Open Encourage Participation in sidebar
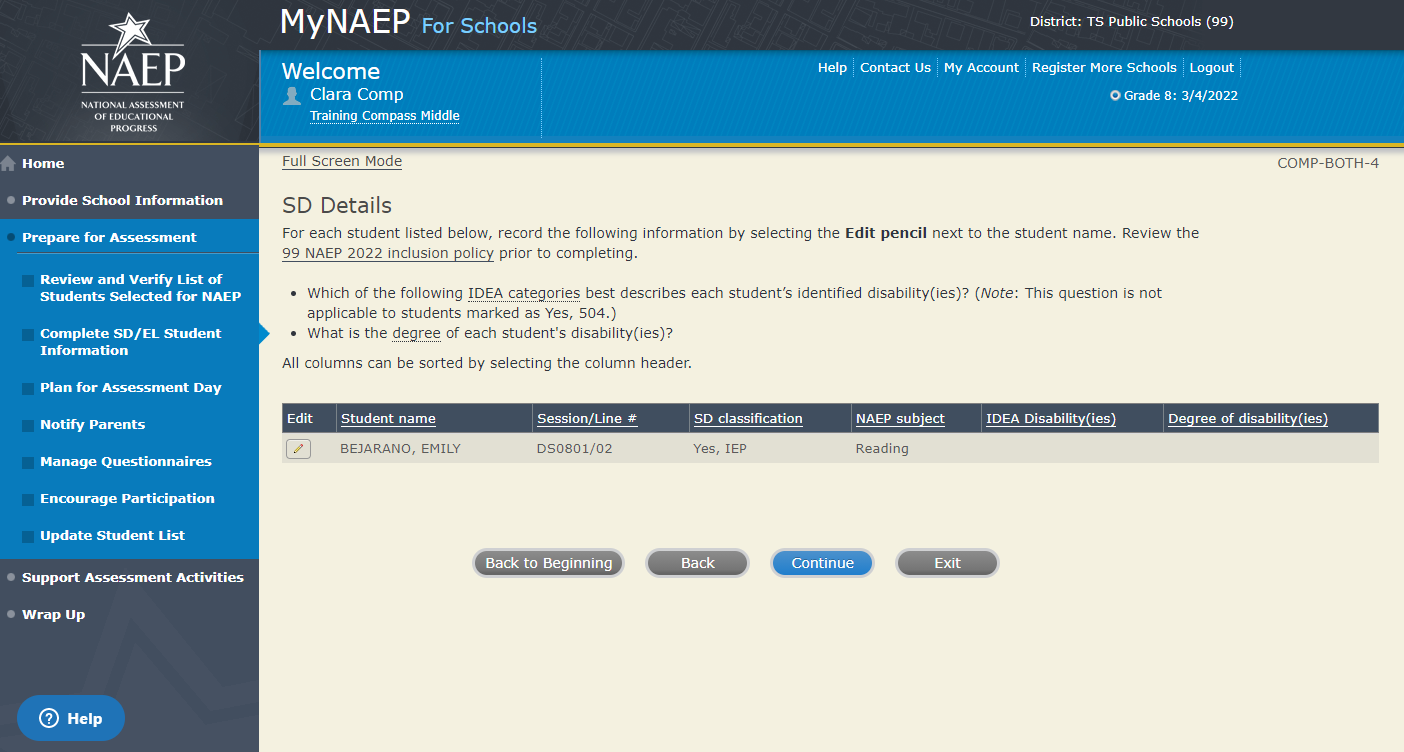The height and width of the screenshot is (752, 1404). pyautogui.click(x=127, y=499)
